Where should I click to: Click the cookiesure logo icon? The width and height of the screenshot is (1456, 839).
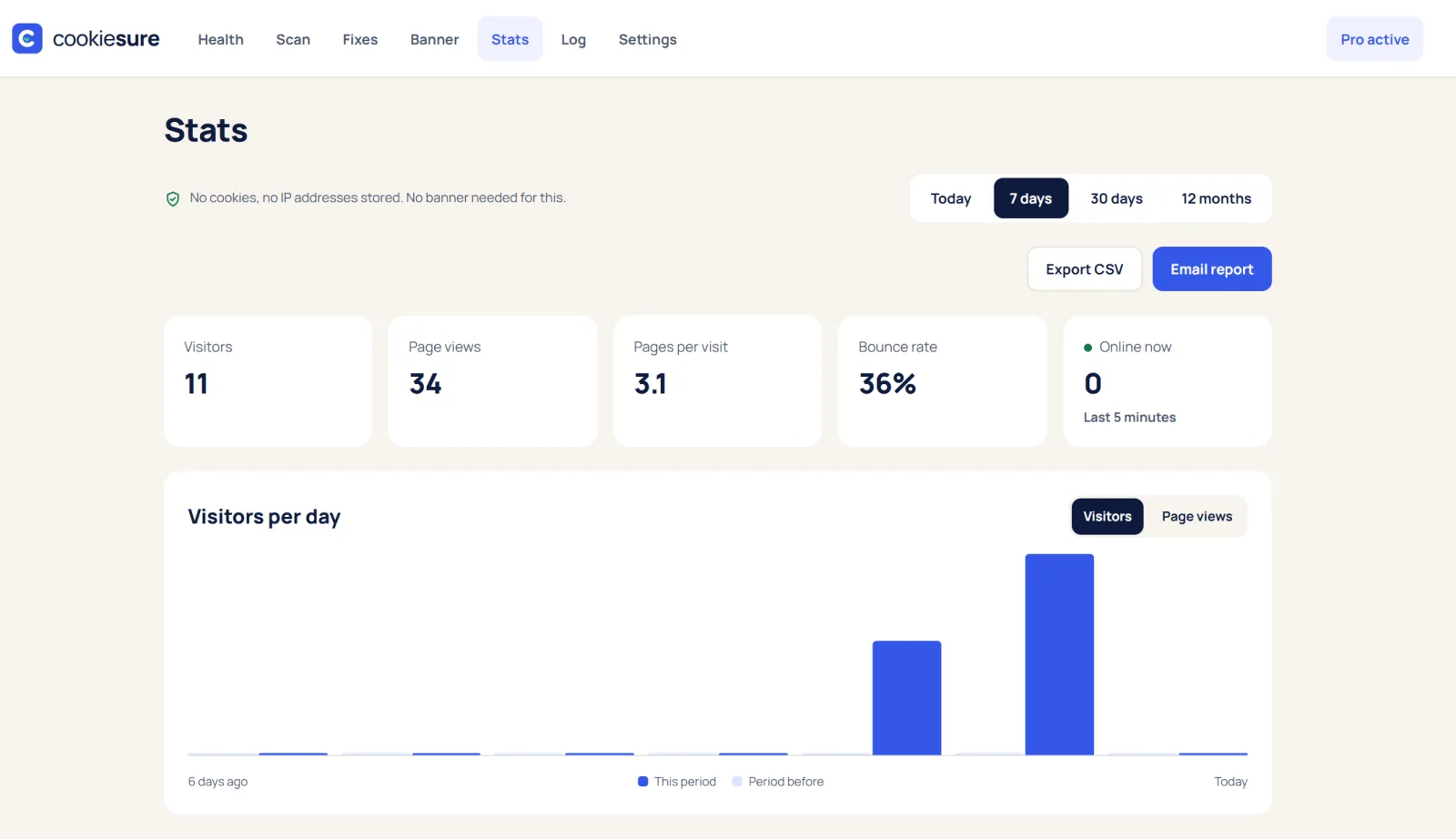(27, 38)
